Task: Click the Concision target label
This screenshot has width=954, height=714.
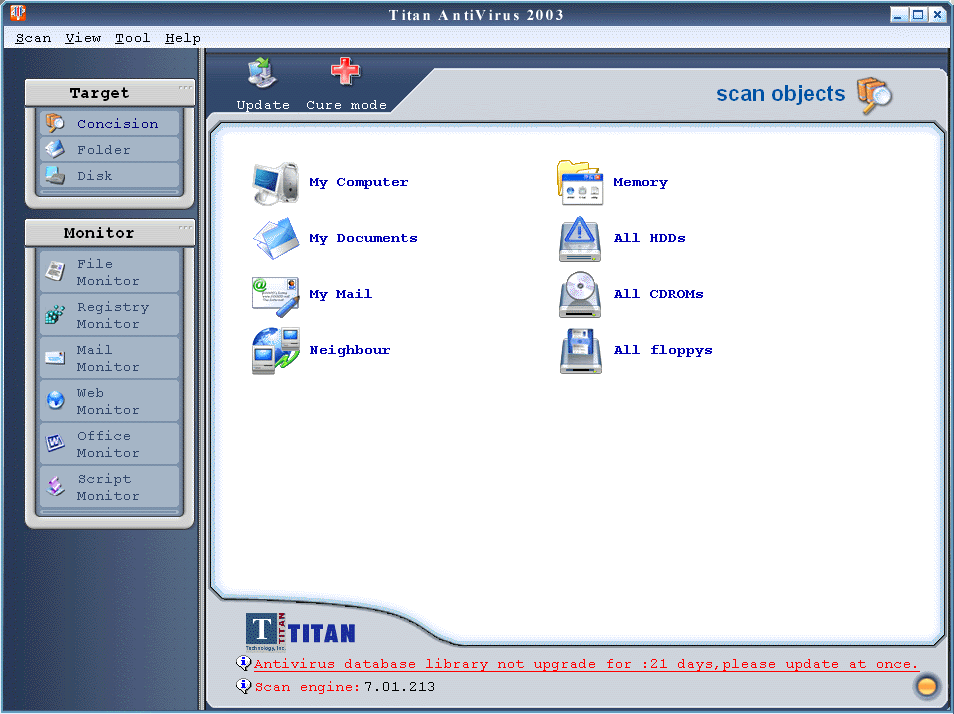Action: (x=117, y=124)
